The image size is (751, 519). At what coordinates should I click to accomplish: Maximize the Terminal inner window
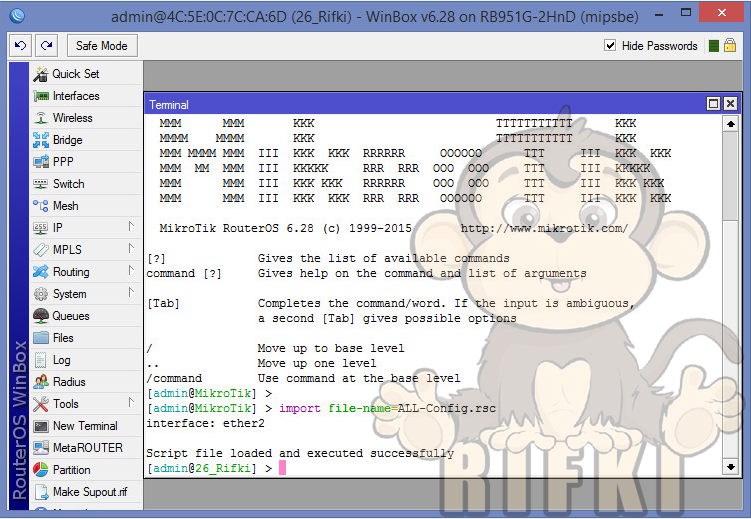point(713,104)
